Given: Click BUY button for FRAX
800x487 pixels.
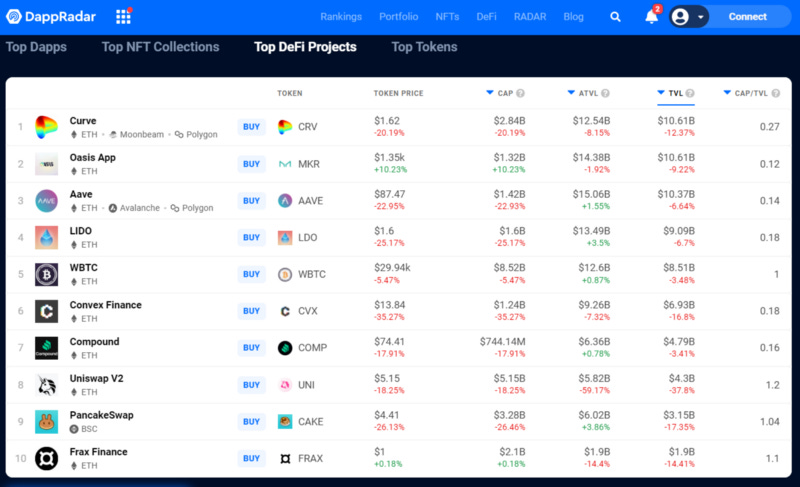Looking at the screenshot, I should click(x=252, y=458).
